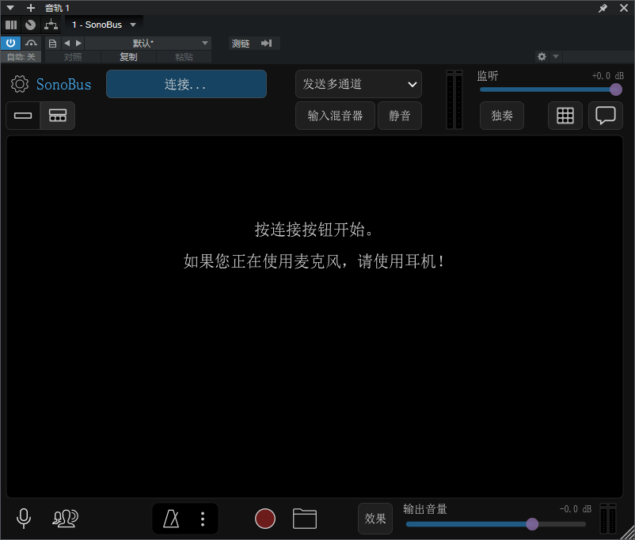
Task: Click the metronome icon
Action: pos(172,518)
